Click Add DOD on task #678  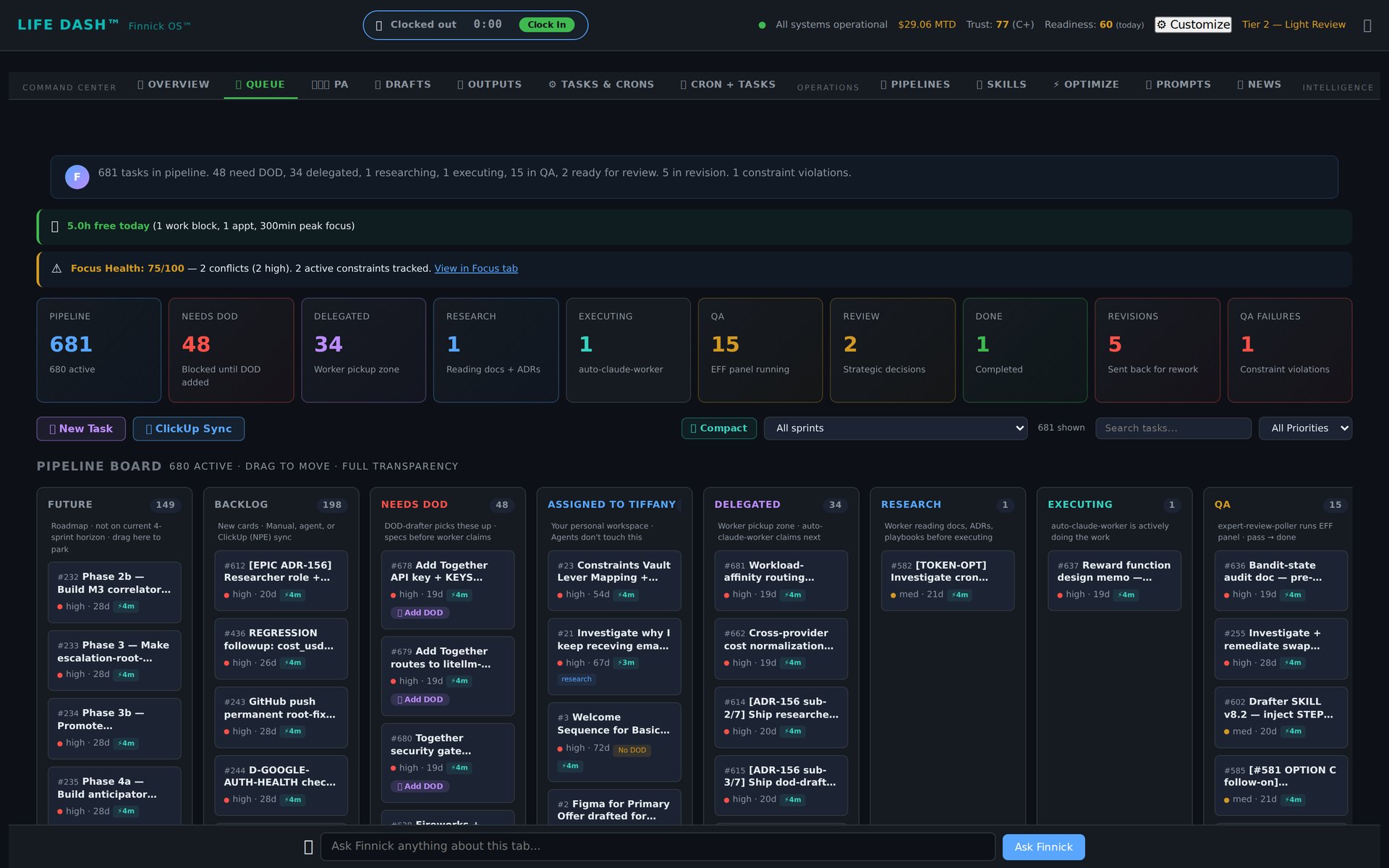(x=420, y=613)
